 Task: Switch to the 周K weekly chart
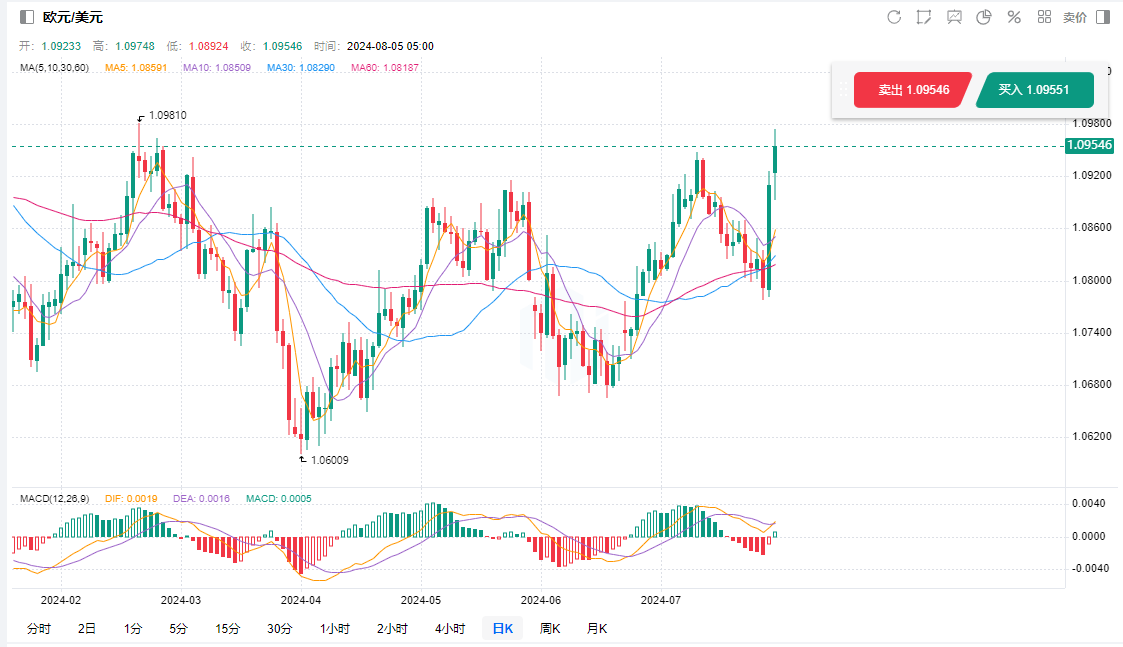coord(550,629)
